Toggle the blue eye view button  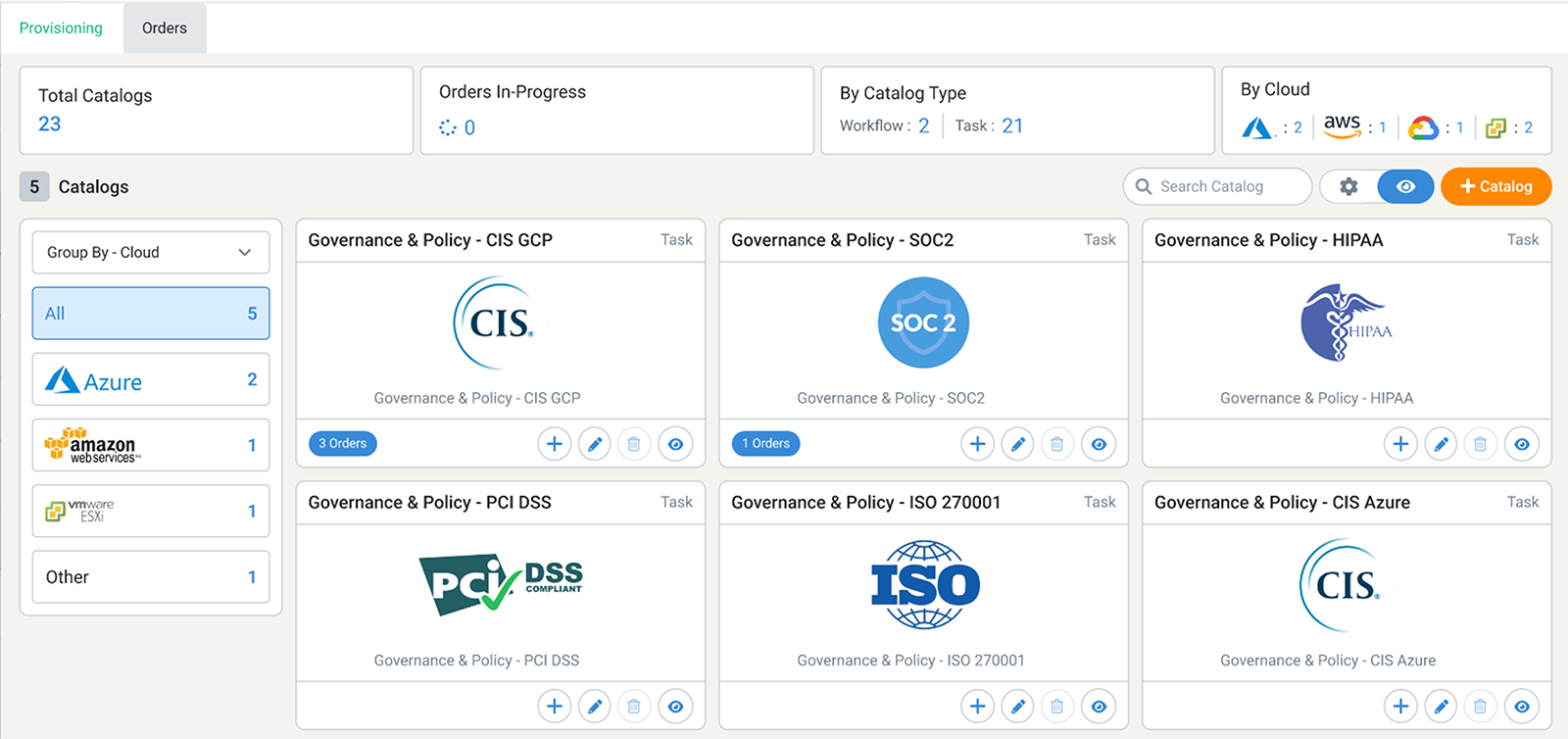[x=1405, y=186]
